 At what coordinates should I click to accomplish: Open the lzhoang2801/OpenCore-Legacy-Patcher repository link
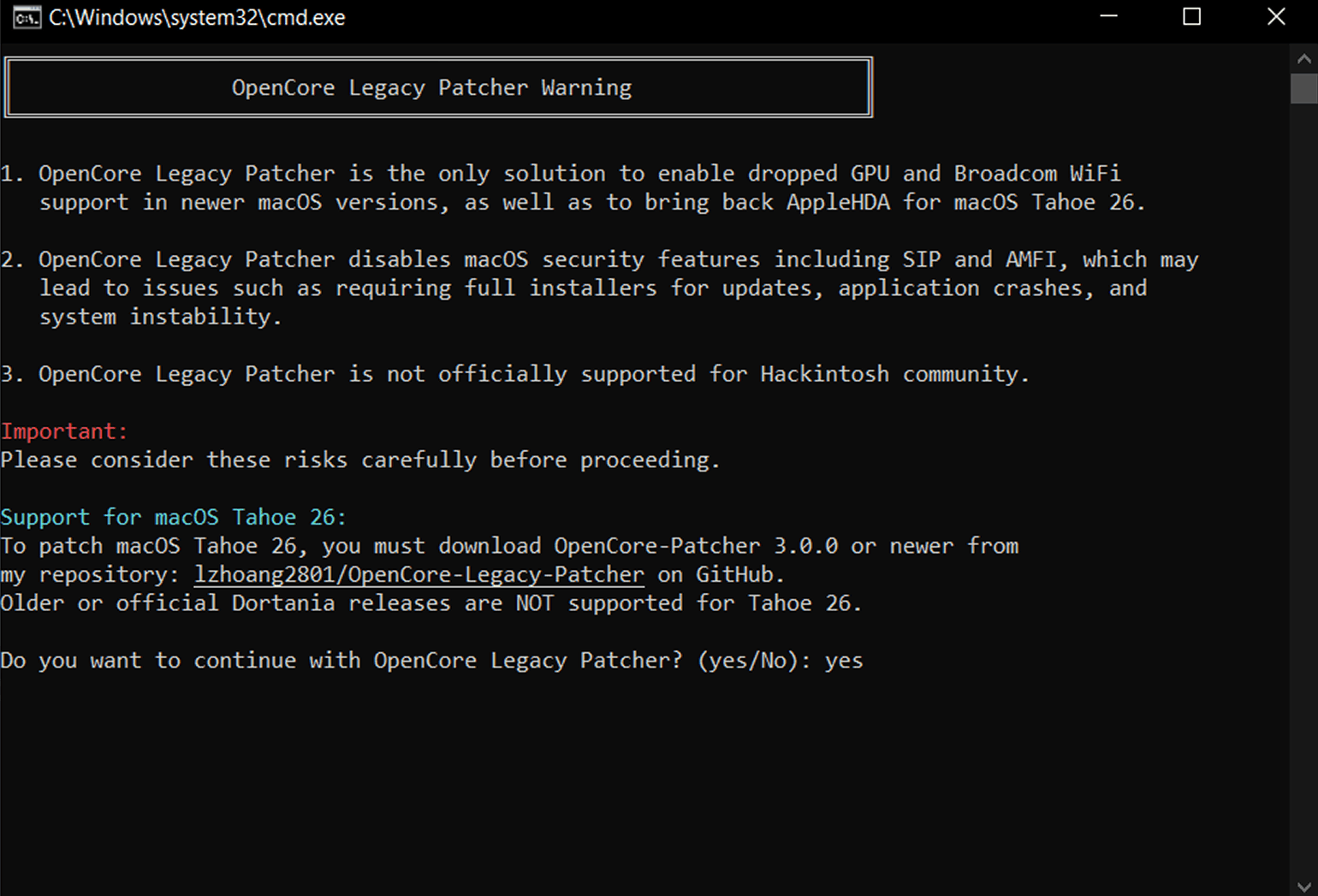pos(419,574)
